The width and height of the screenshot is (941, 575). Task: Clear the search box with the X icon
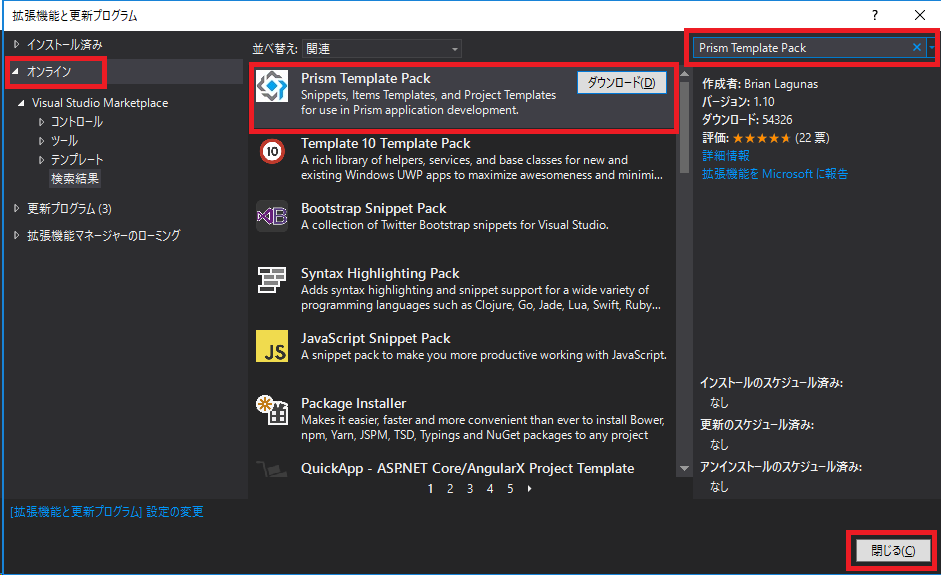[916, 47]
